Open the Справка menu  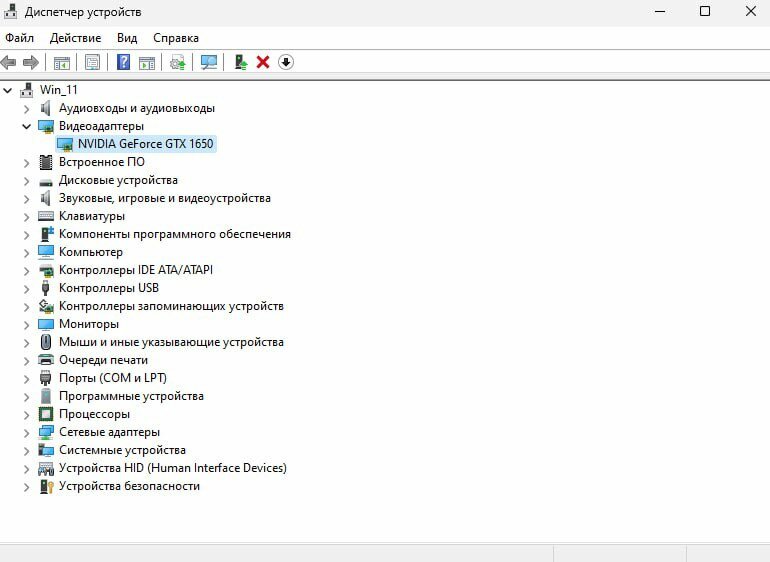pos(176,38)
